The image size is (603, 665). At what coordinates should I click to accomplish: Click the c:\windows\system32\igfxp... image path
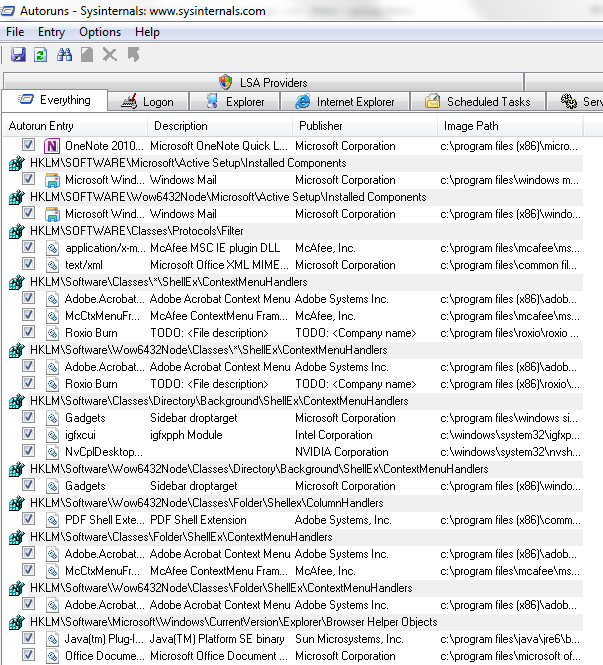(x=510, y=435)
